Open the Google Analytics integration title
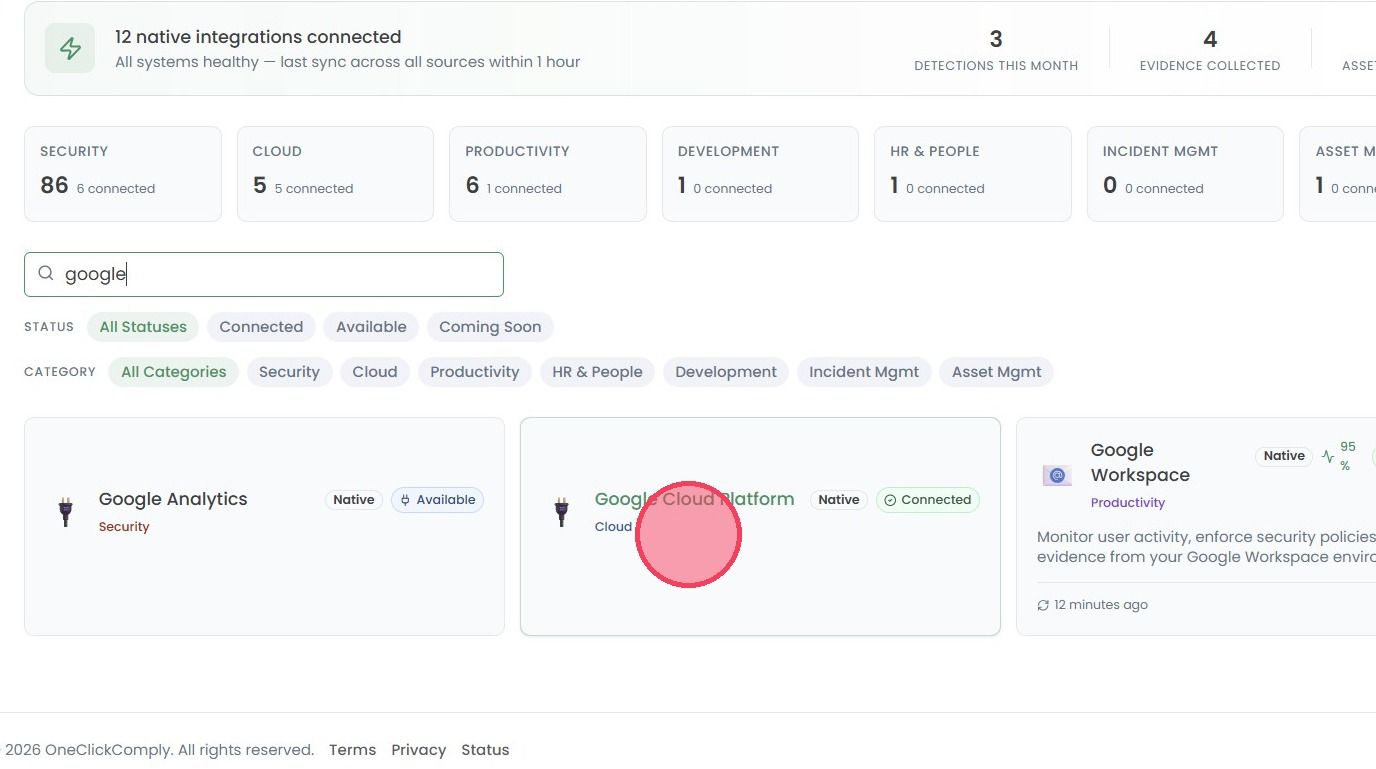The image size is (1376, 769). 173,499
